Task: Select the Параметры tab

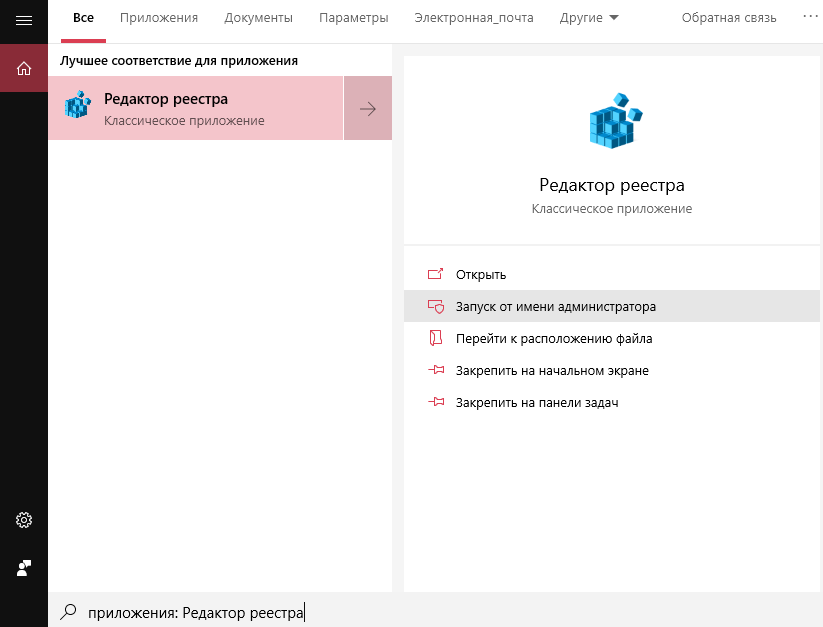Action: click(x=354, y=18)
